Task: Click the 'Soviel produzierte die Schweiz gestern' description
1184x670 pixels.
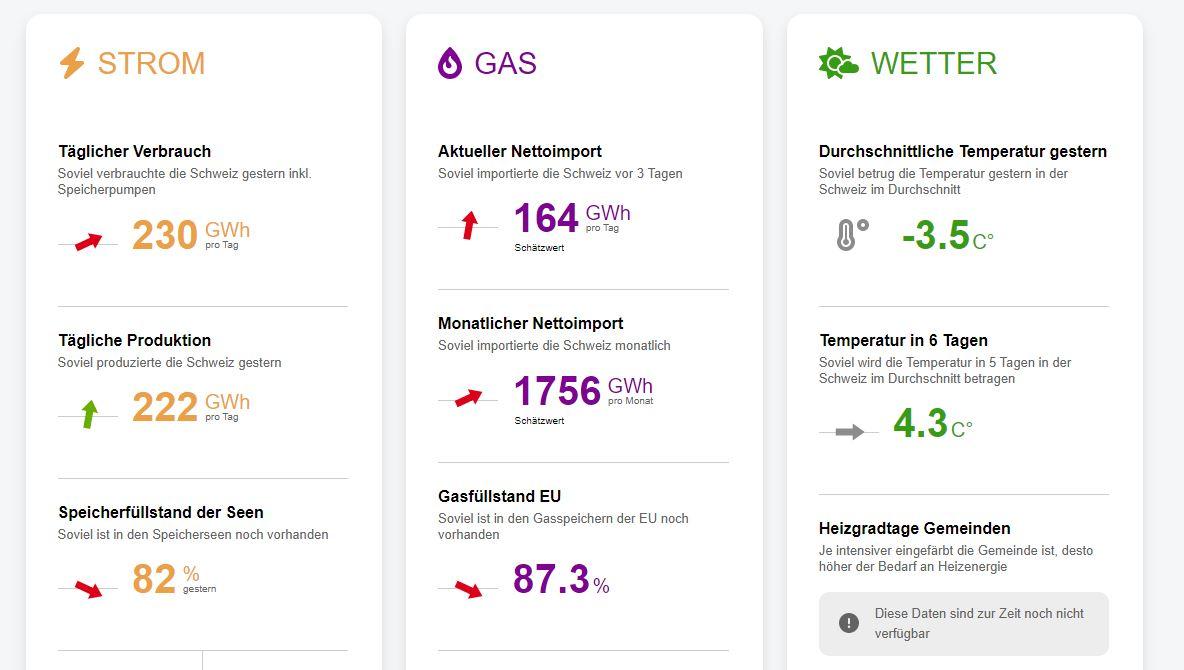Action: tap(169, 363)
